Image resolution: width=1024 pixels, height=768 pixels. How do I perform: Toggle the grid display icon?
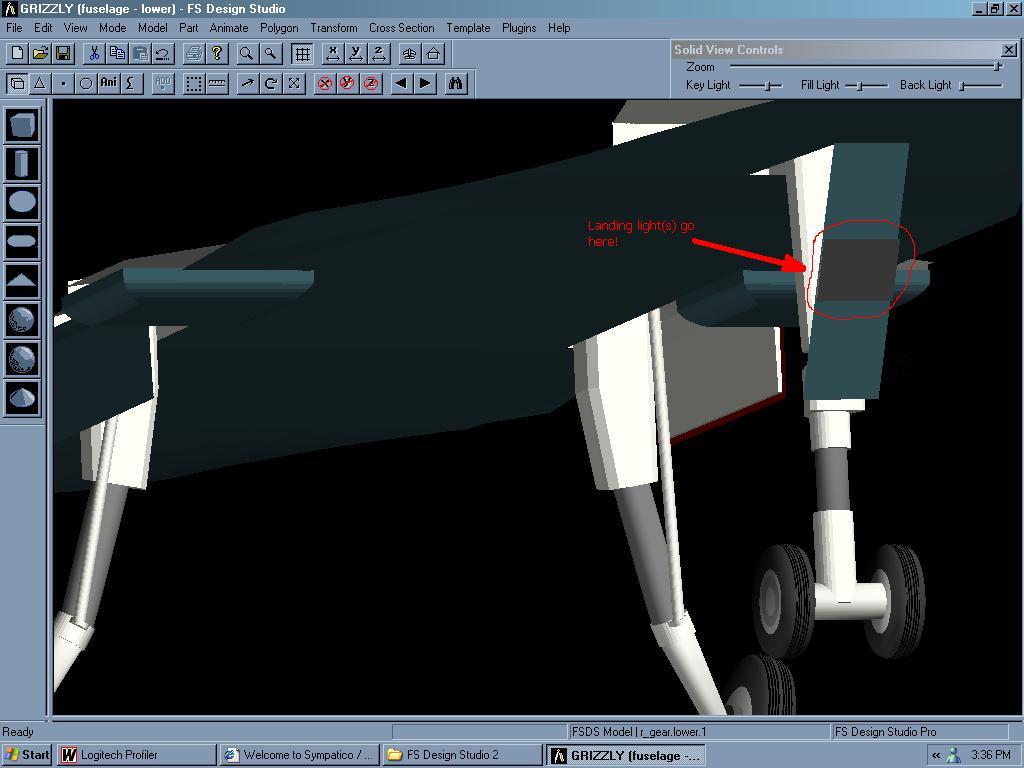pos(302,53)
